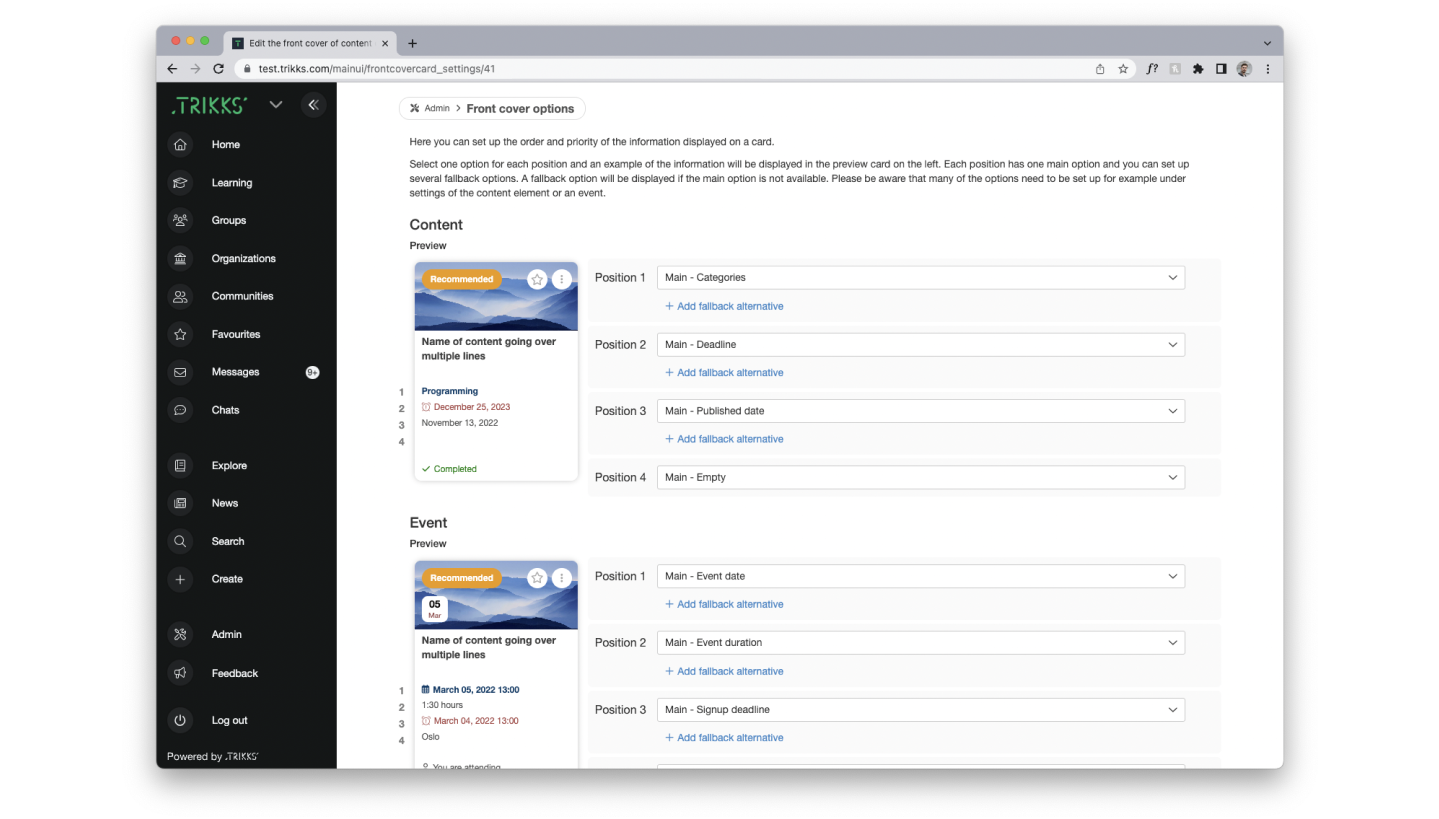Expand the chevron next to TRIKKS logo

click(x=276, y=105)
